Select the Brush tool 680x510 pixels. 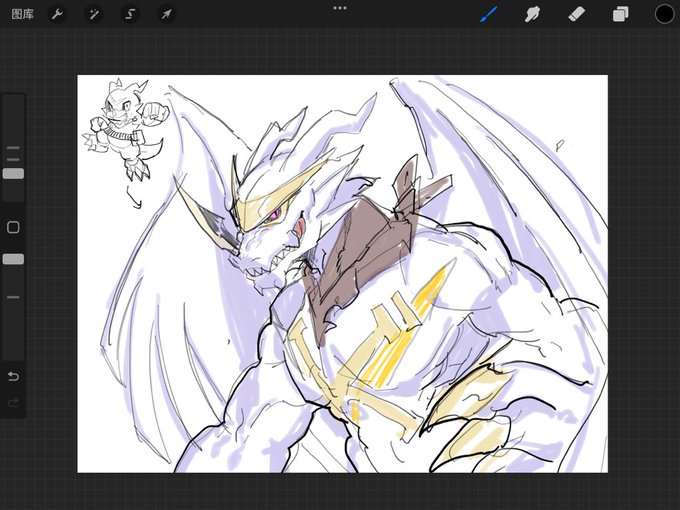(489, 14)
